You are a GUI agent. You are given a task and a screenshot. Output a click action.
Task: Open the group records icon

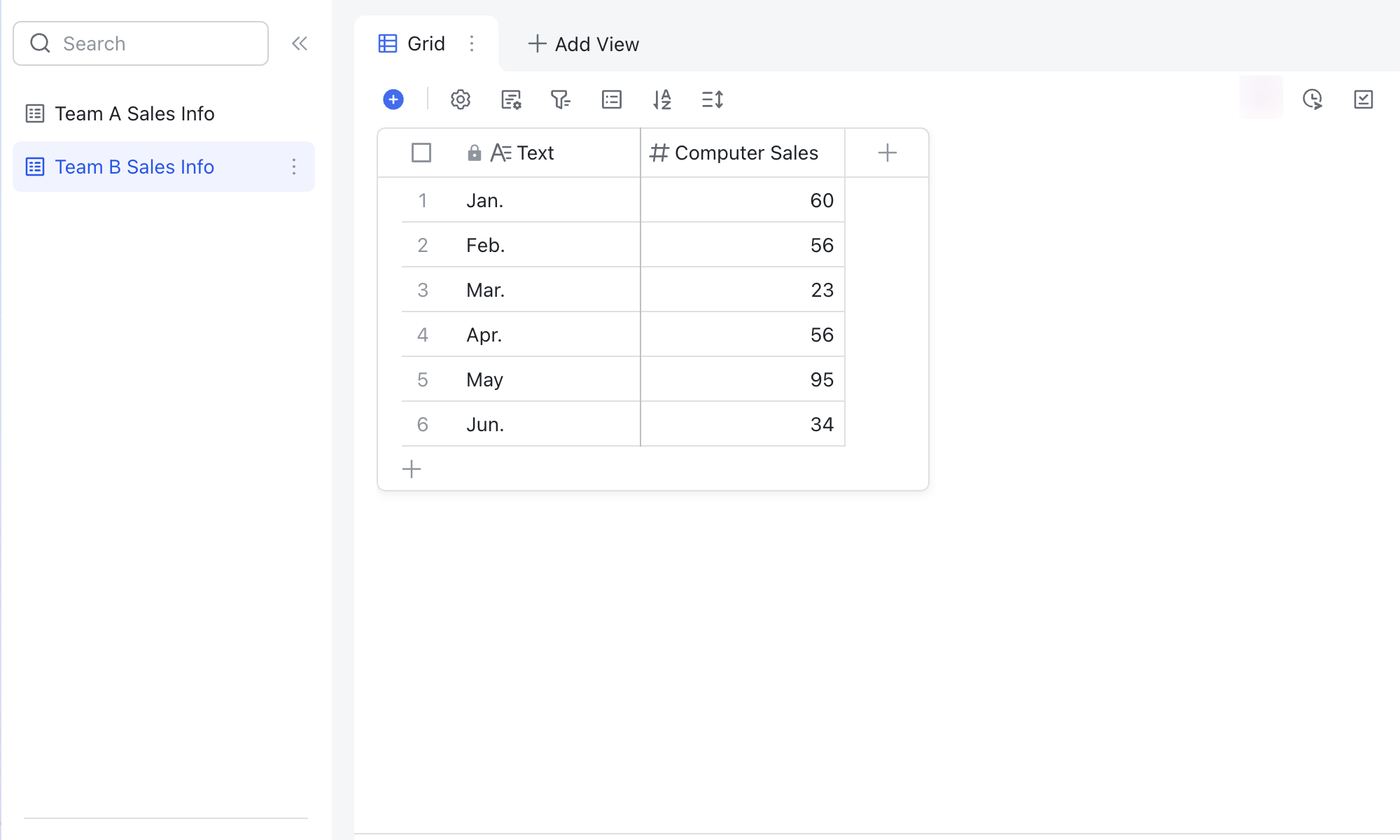pos(612,99)
